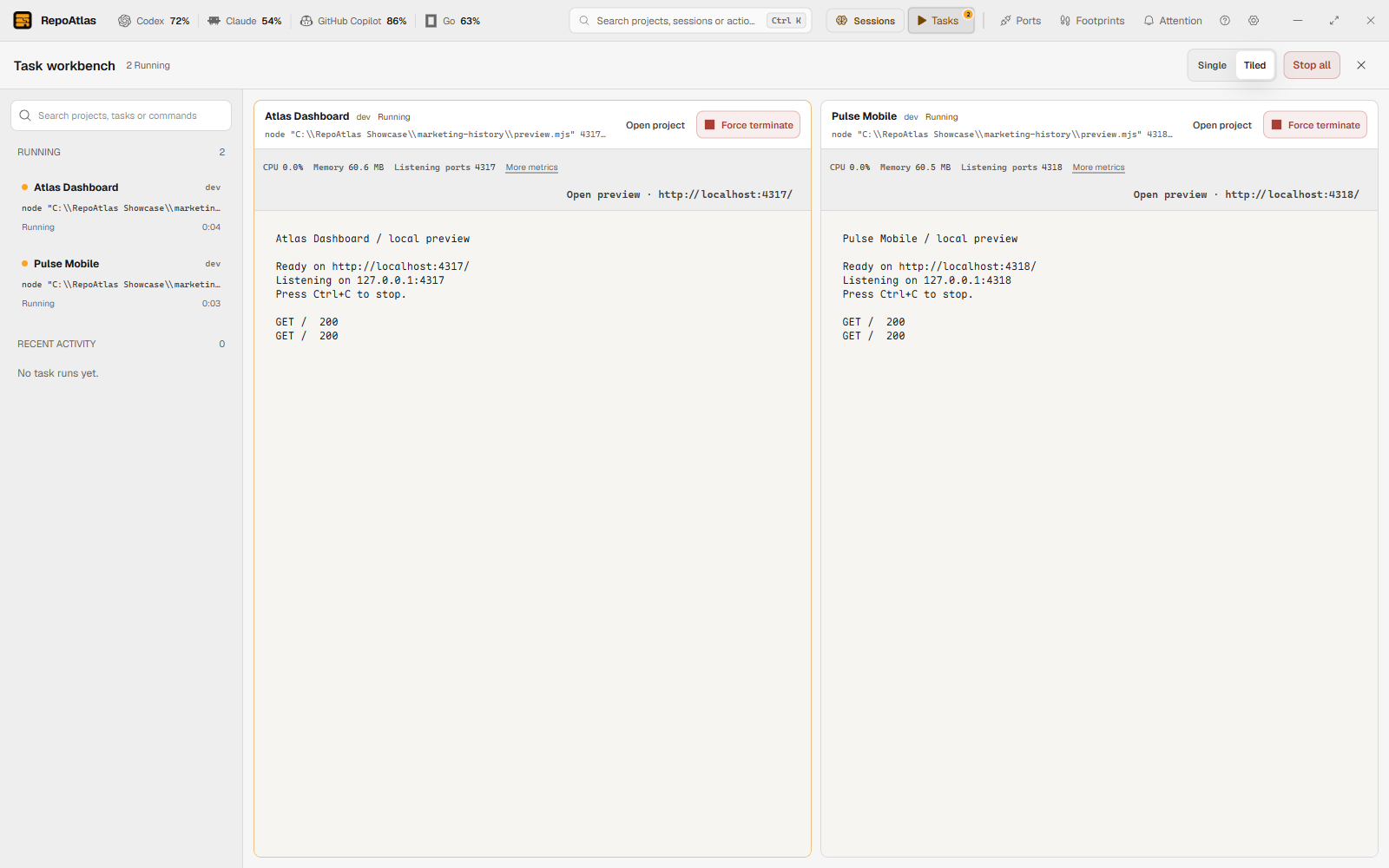Click the '2 Running' workbench status text
Image resolution: width=1389 pixels, height=868 pixels.
[148, 65]
